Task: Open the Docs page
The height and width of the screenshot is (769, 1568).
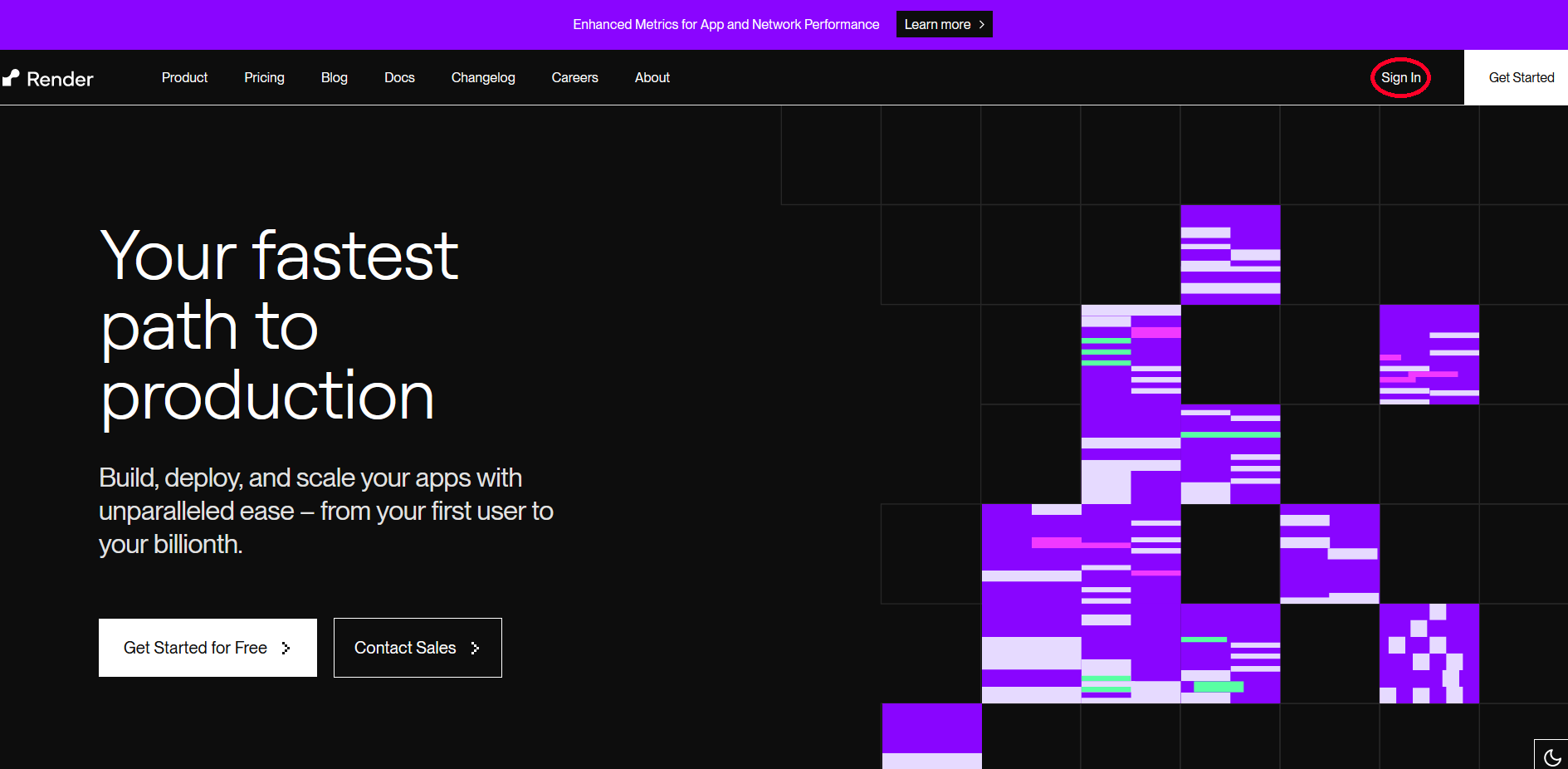Action: coord(399,77)
